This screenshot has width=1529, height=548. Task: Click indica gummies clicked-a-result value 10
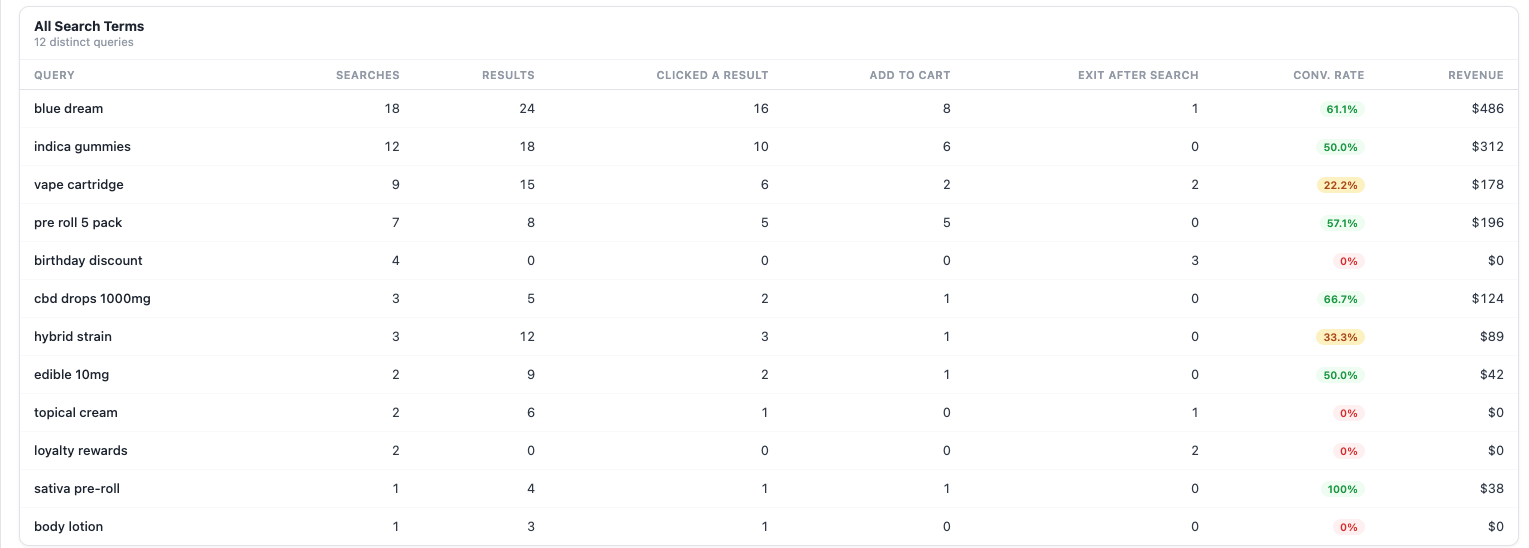point(761,147)
